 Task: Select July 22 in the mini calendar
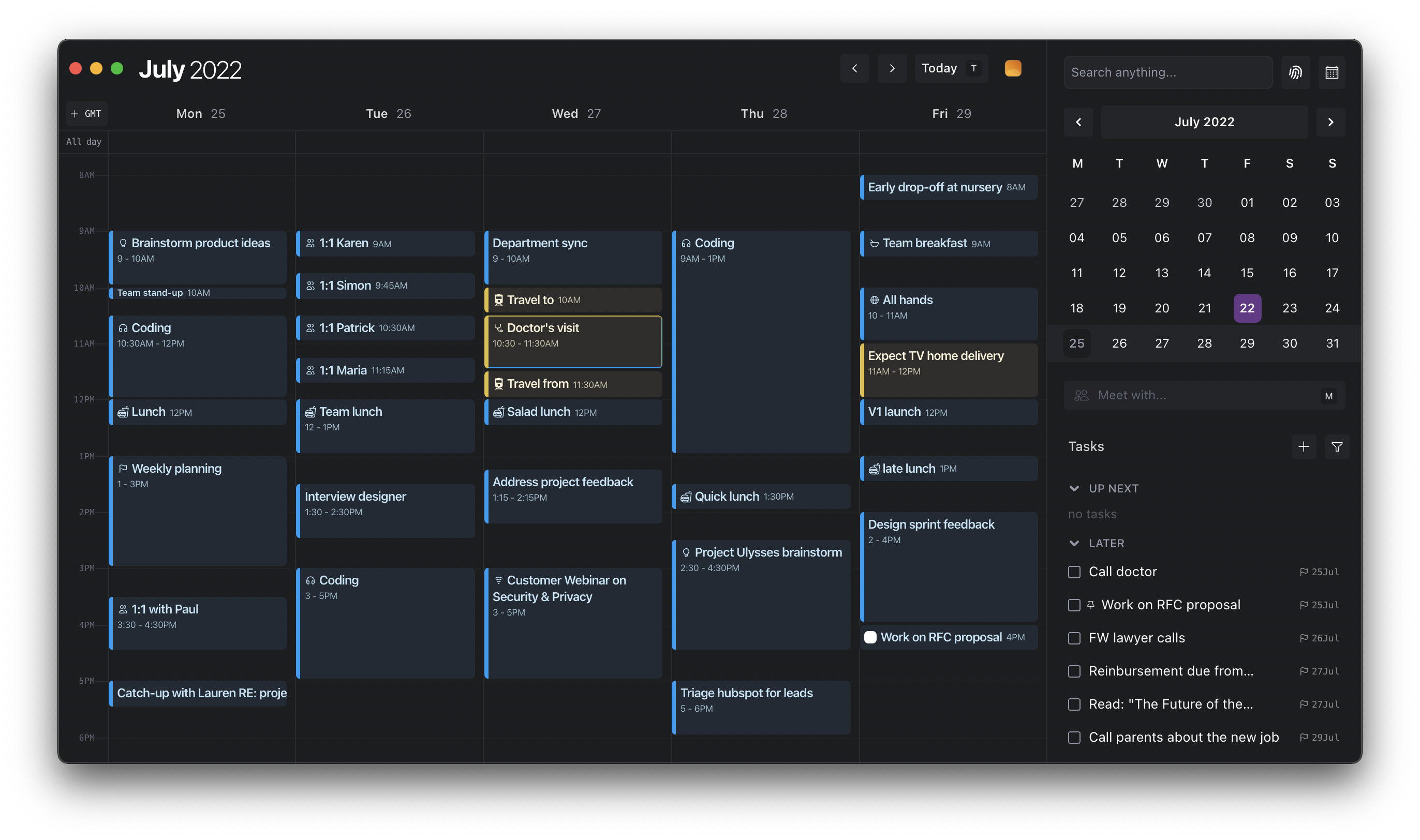(1247, 308)
